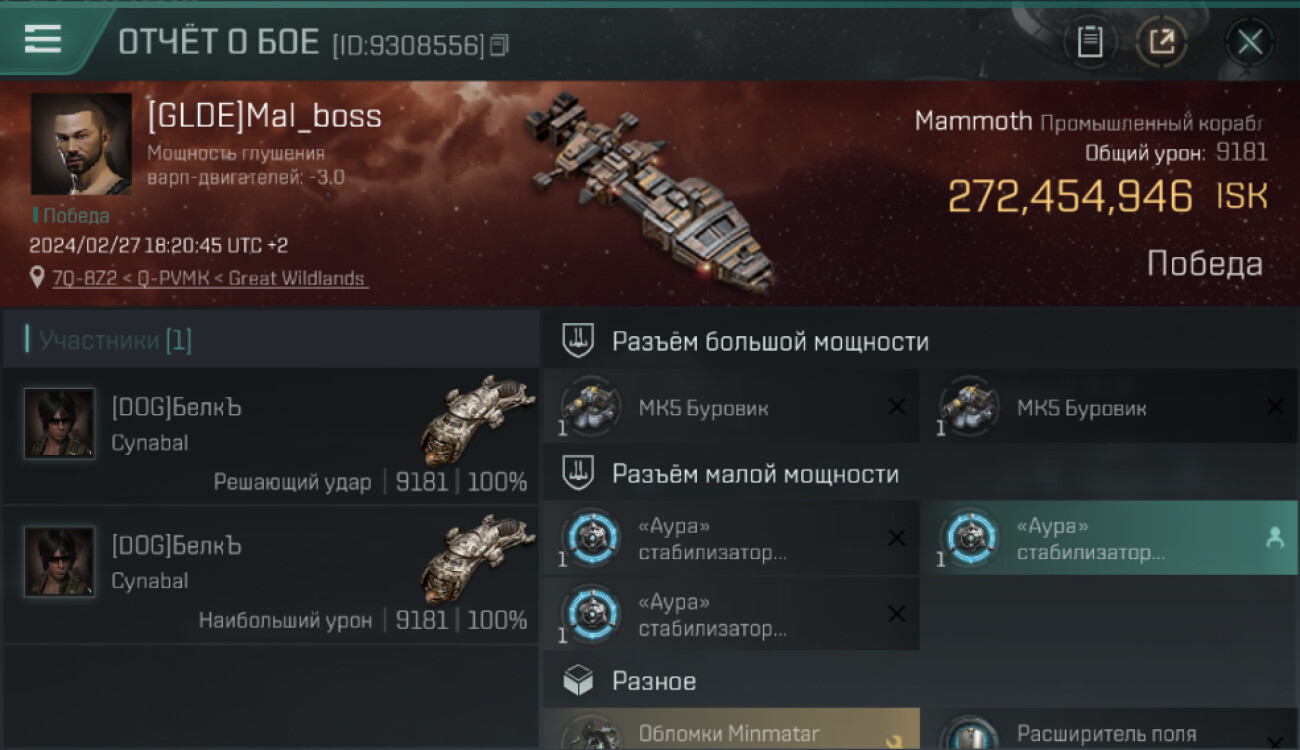Close the battle report window

[x=1250, y=42]
